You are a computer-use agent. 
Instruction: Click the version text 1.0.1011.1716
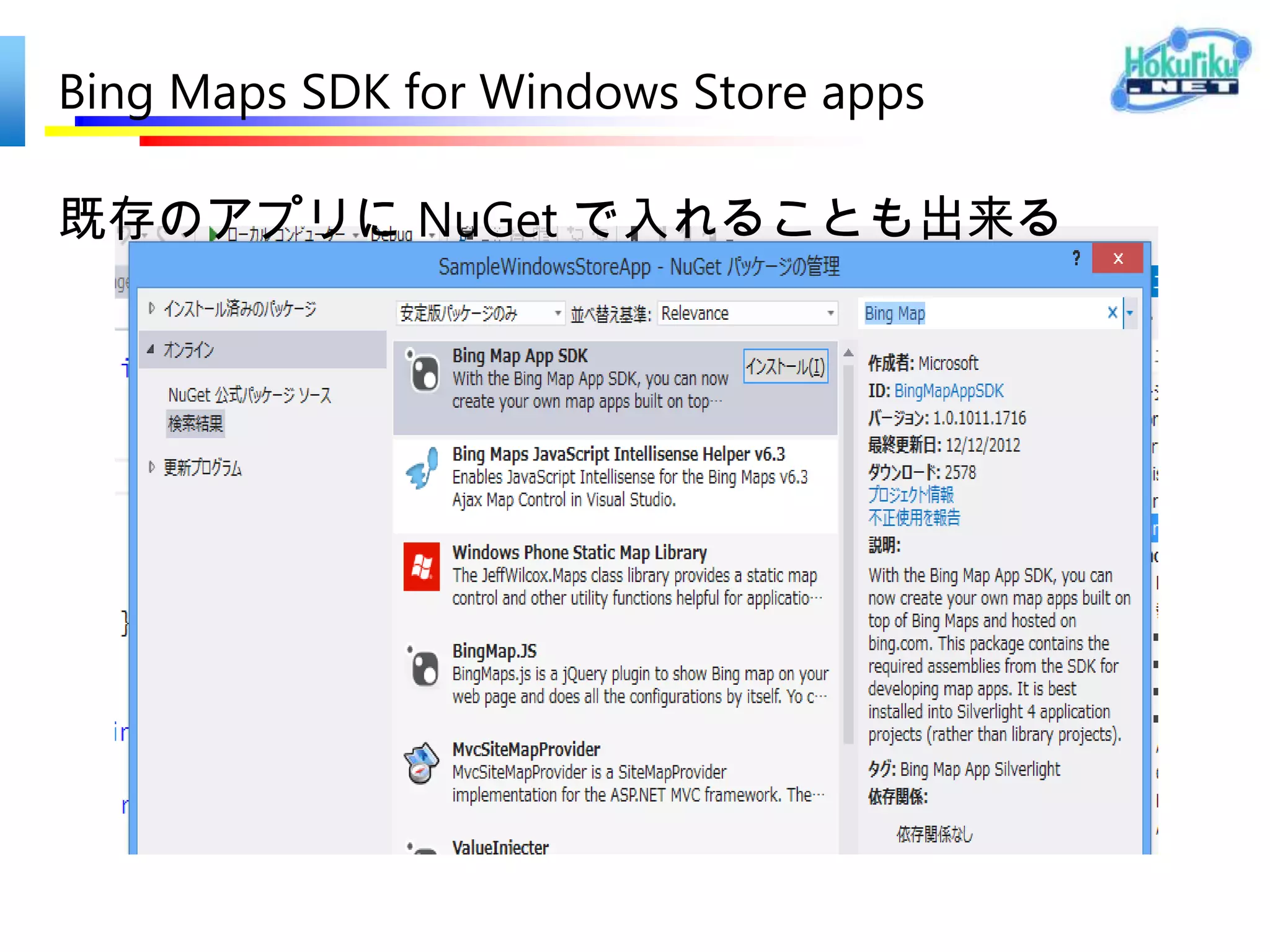pyautogui.click(x=980, y=418)
